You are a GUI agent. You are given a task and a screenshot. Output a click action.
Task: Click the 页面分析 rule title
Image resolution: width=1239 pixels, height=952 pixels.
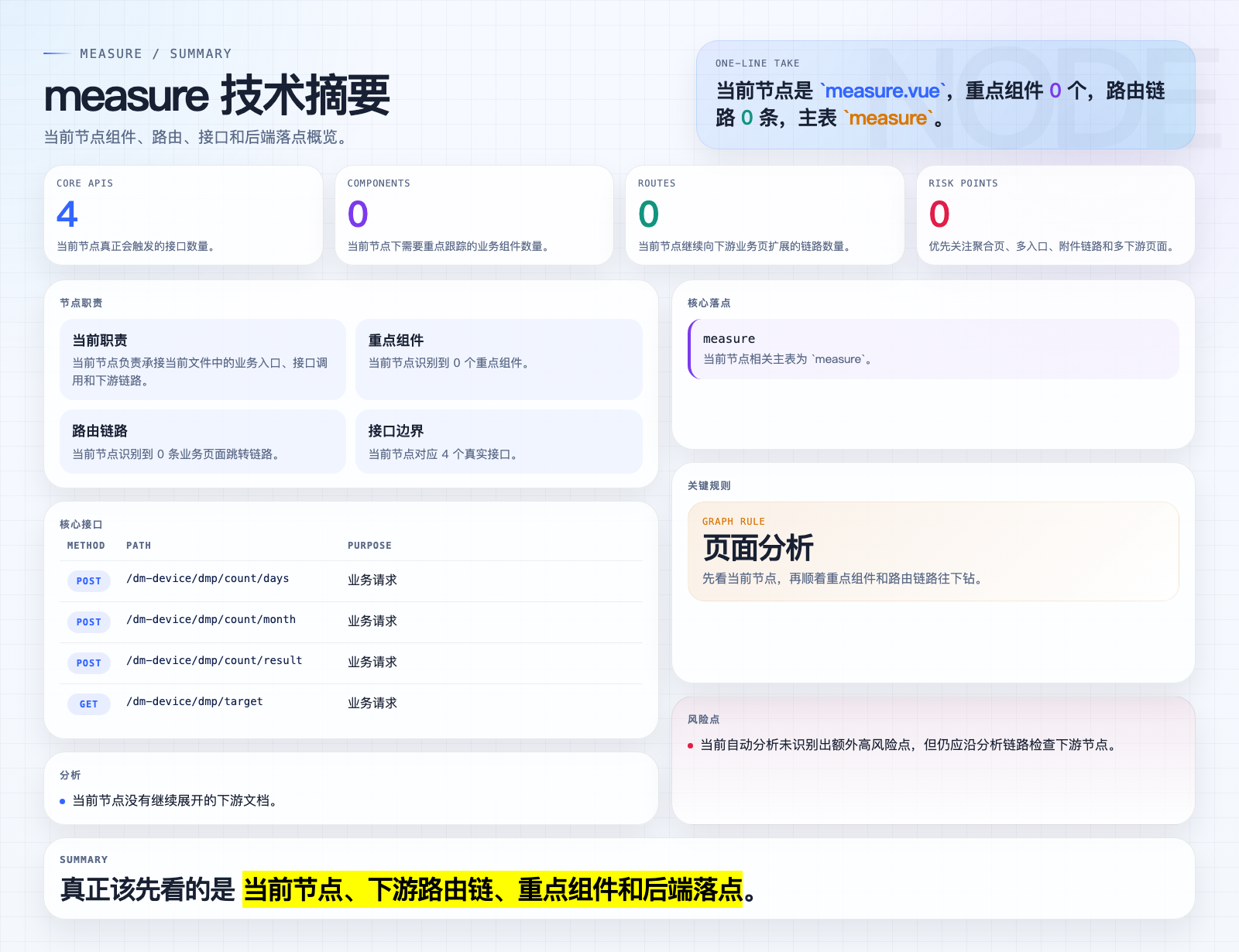(758, 548)
